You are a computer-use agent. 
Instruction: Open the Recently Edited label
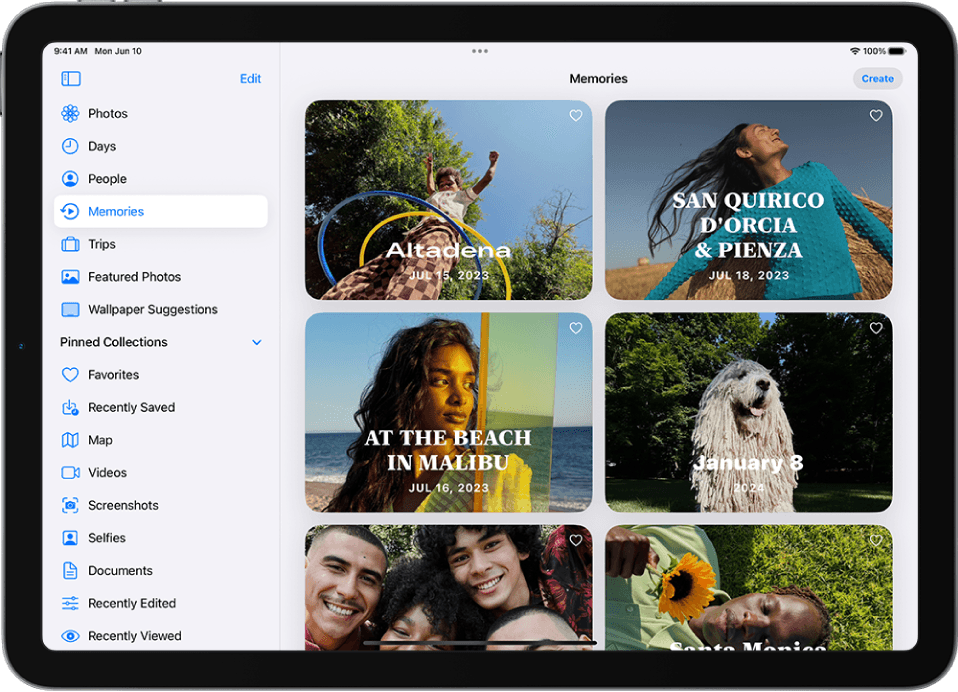point(132,603)
